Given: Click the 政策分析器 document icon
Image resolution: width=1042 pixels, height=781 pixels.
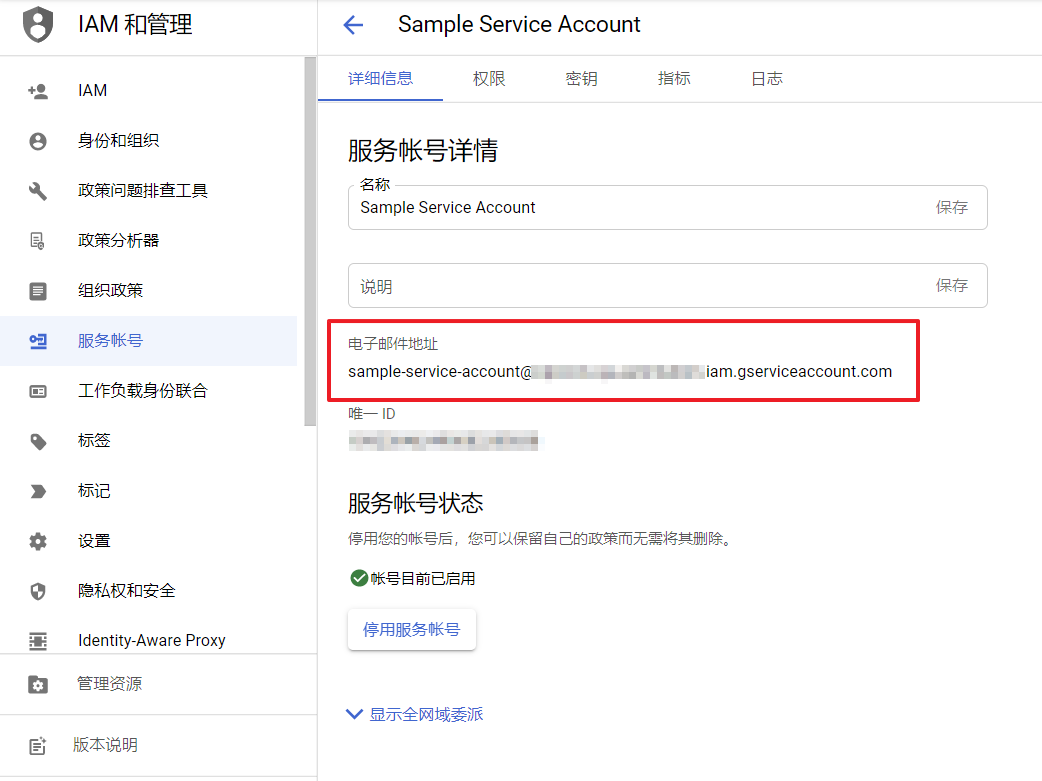Looking at the screenshot, I should pos(38,241).
